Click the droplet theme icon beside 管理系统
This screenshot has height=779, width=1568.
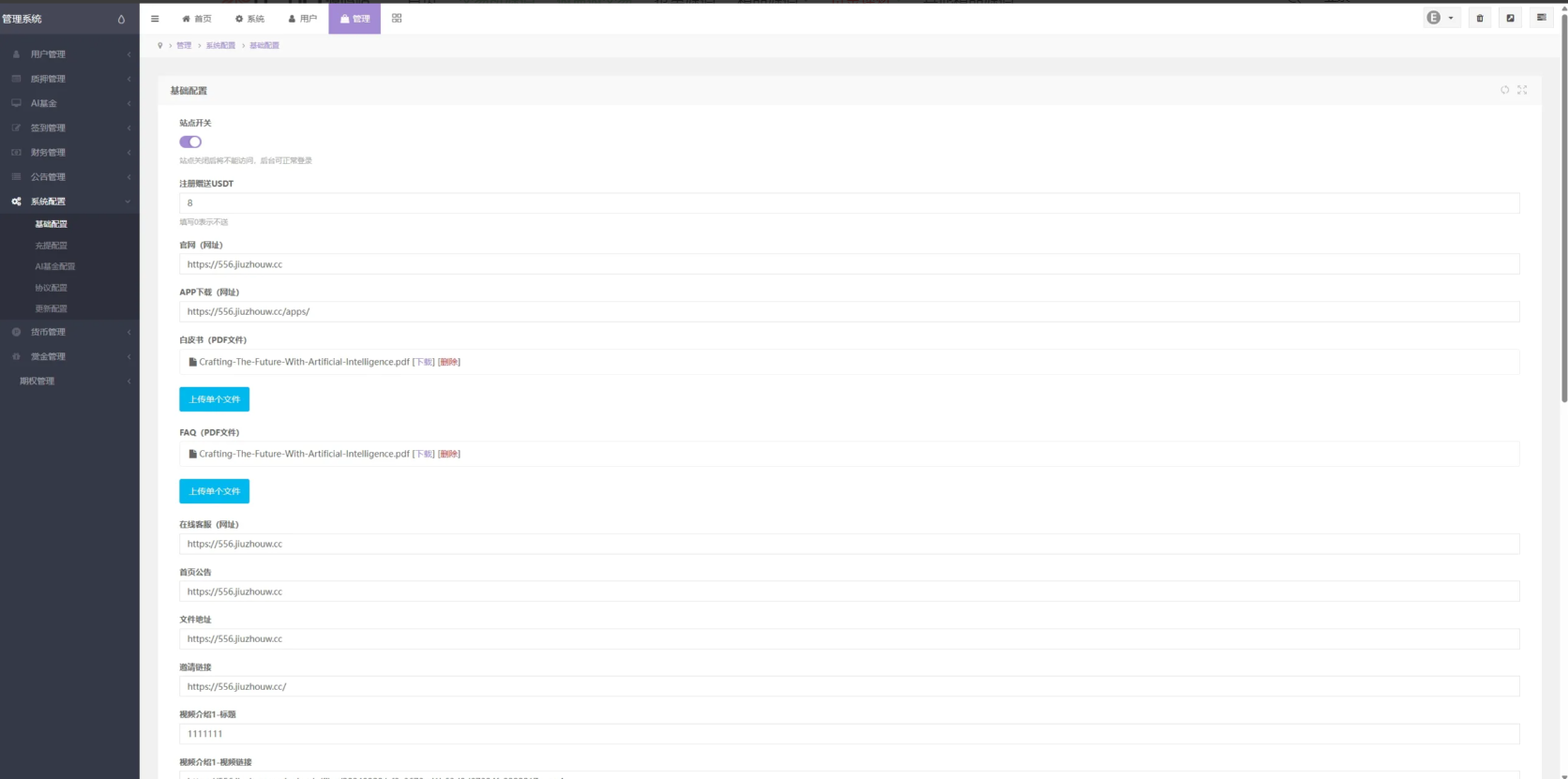(x=121, y=20)
